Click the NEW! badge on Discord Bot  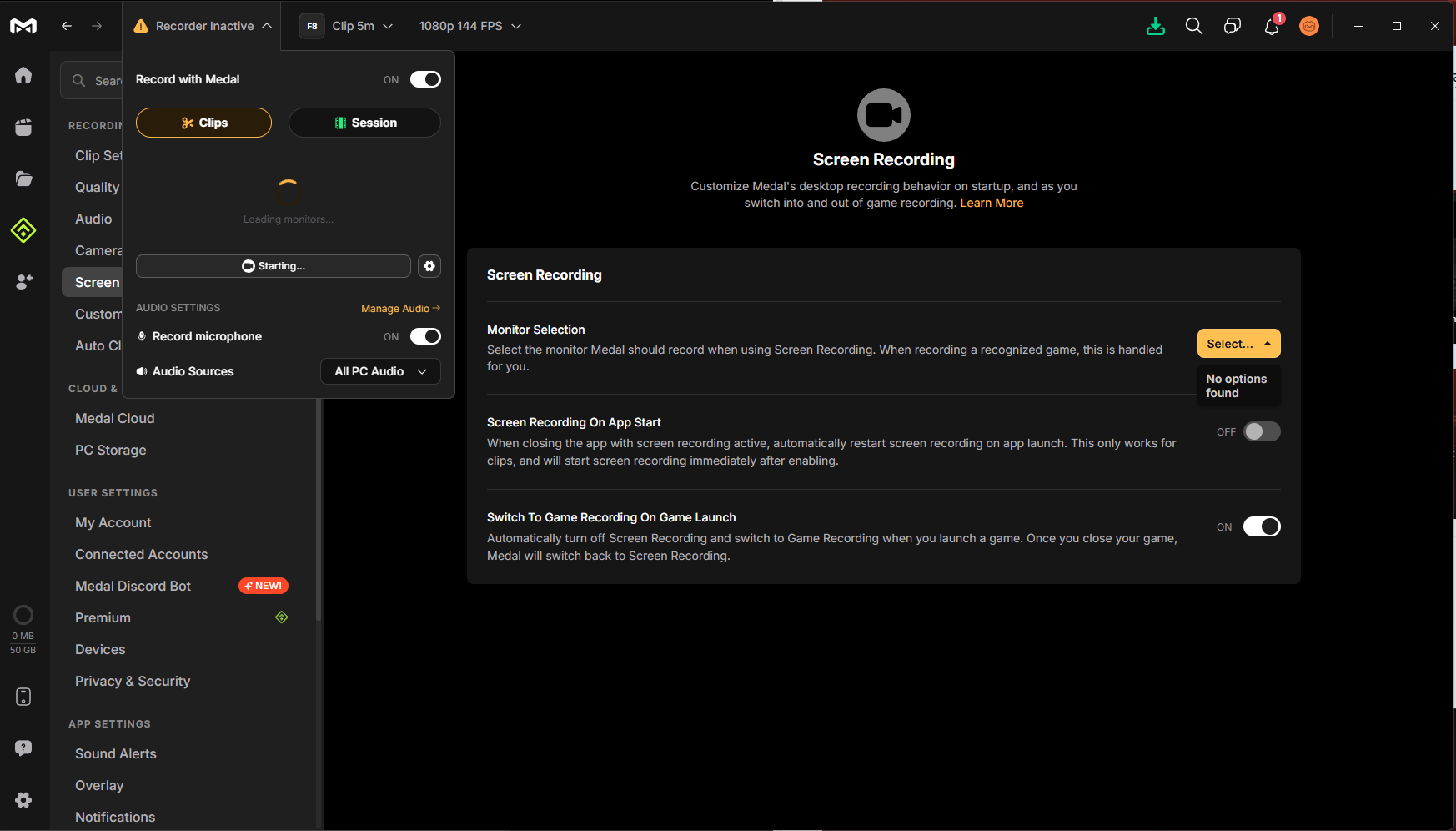click(x=264, y=586)
